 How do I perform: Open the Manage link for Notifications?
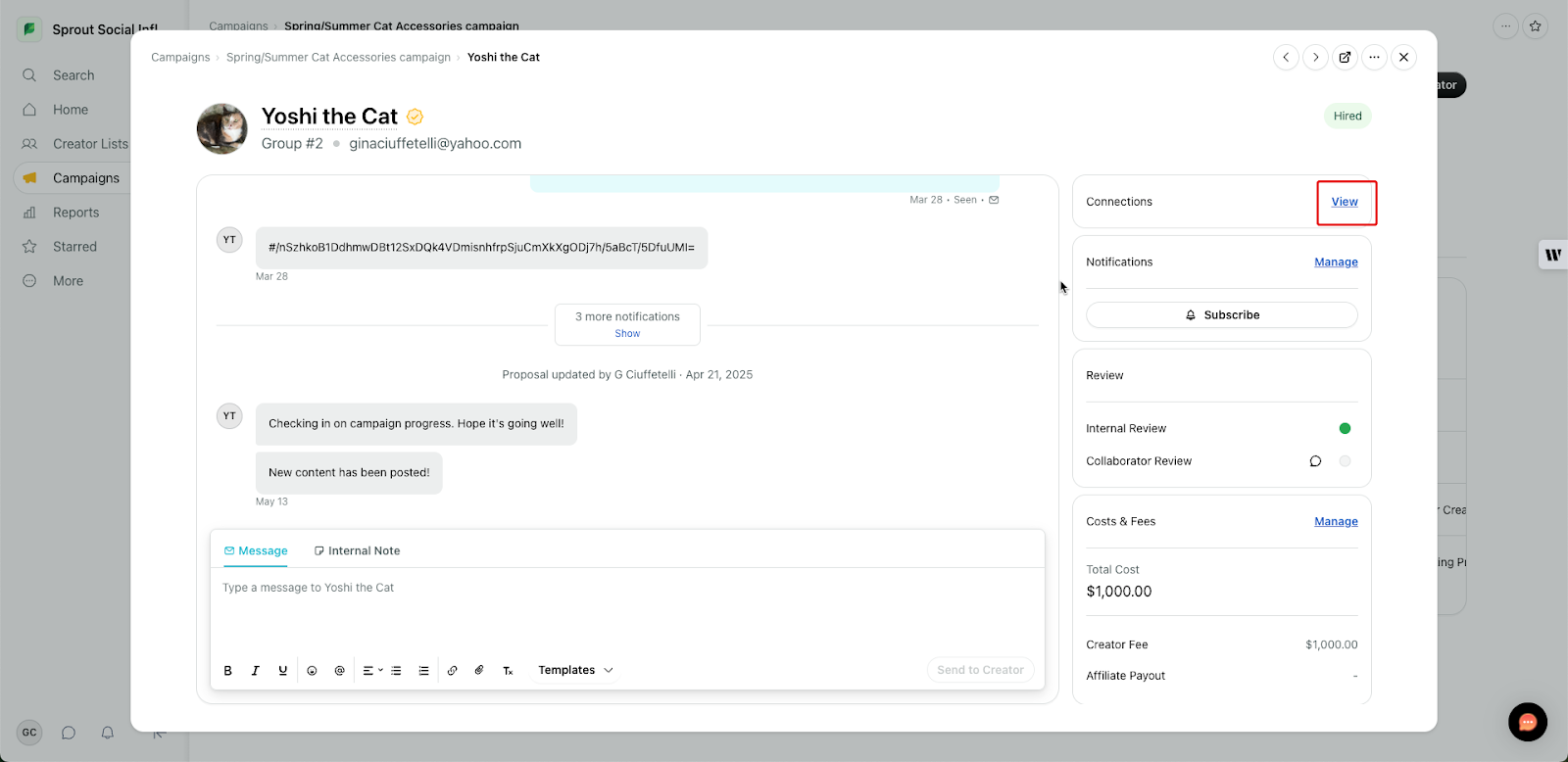[x=1336, y=262]
